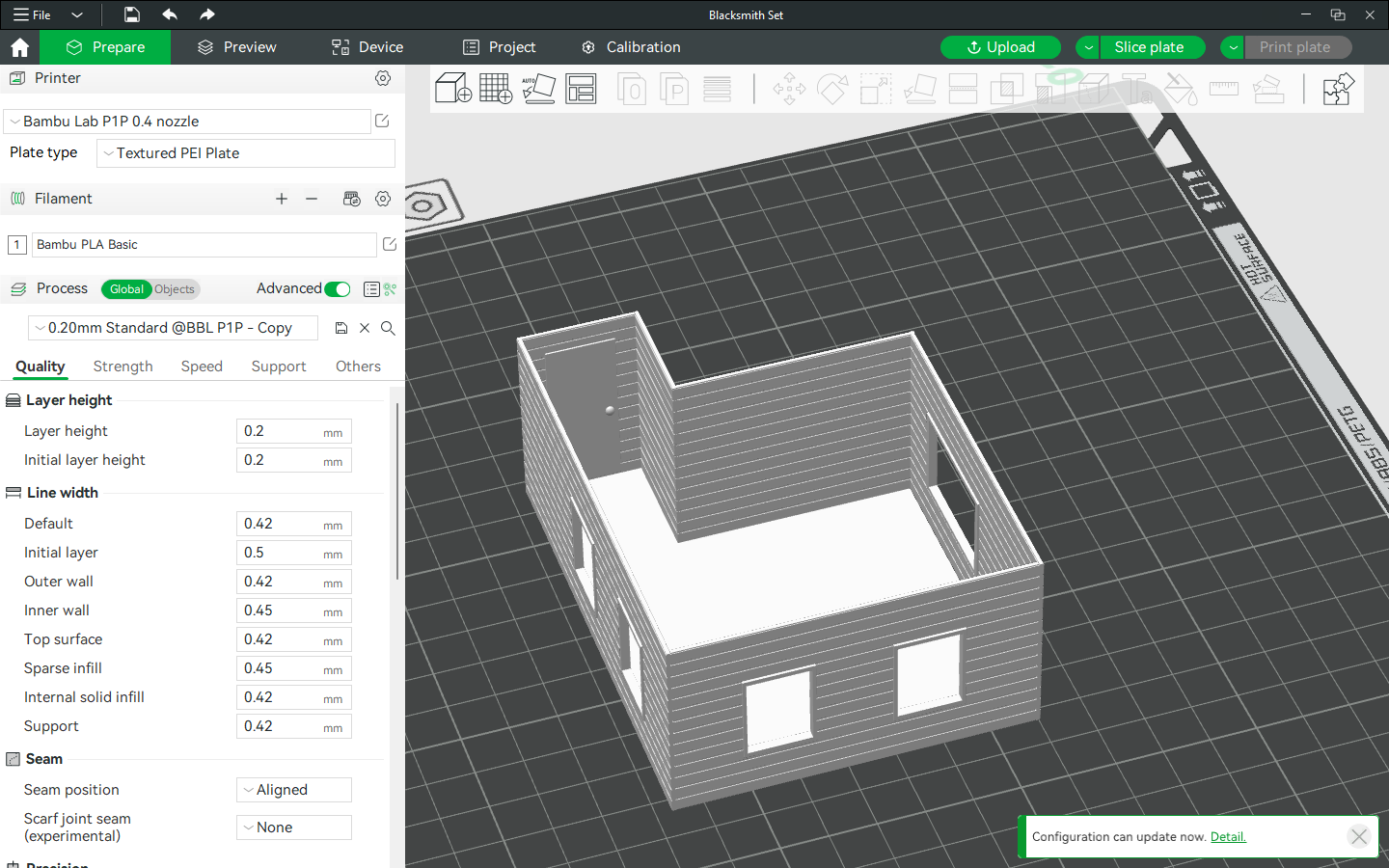The width and height of the screenshot is (1389, 868).
Task: Open filament settings gear icon
Action: click(383, 199)
